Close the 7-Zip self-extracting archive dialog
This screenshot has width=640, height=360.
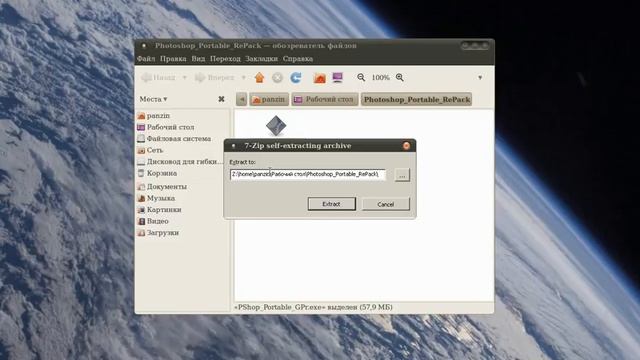coord(406,146)
